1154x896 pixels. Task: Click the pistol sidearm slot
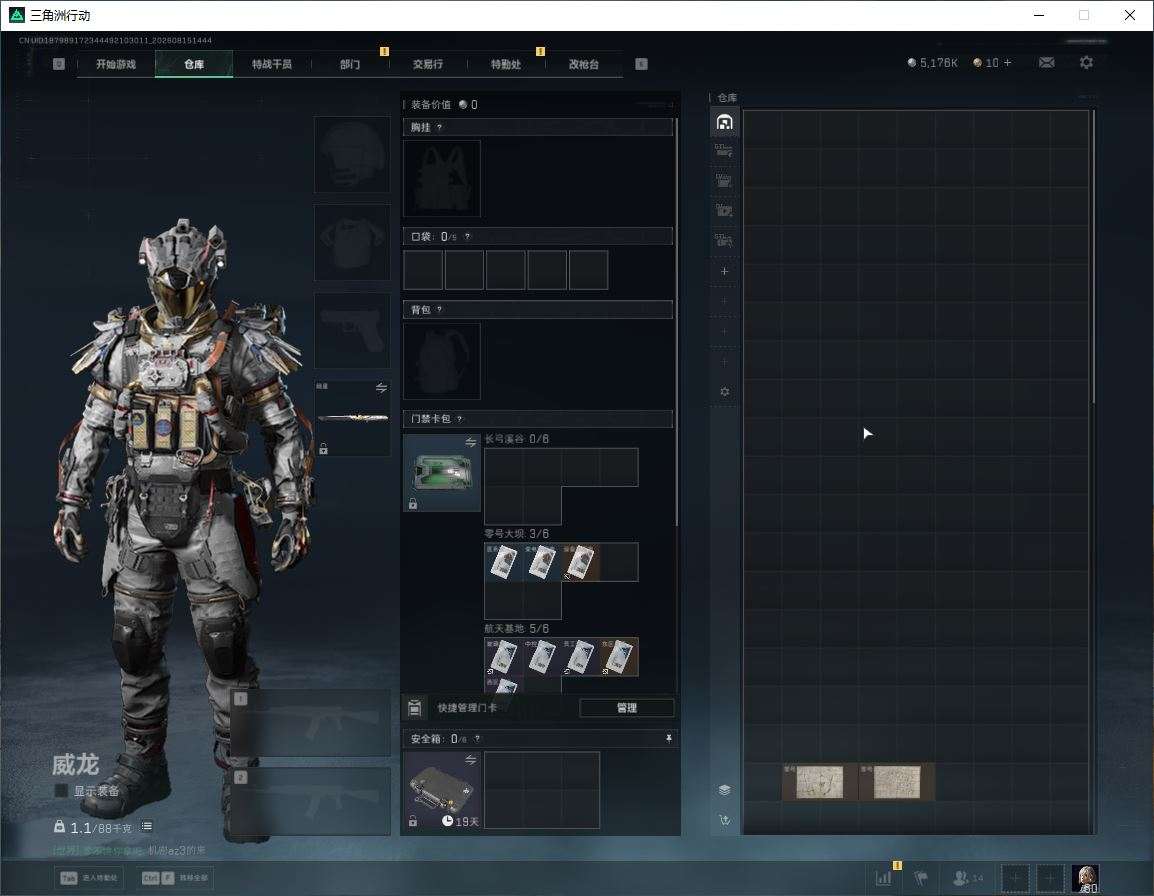click(x=353, y=330)
